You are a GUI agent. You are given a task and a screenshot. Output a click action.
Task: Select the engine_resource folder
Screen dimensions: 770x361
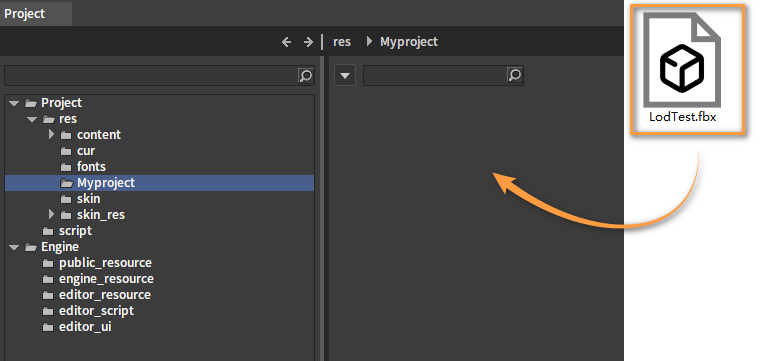(106, 279)
